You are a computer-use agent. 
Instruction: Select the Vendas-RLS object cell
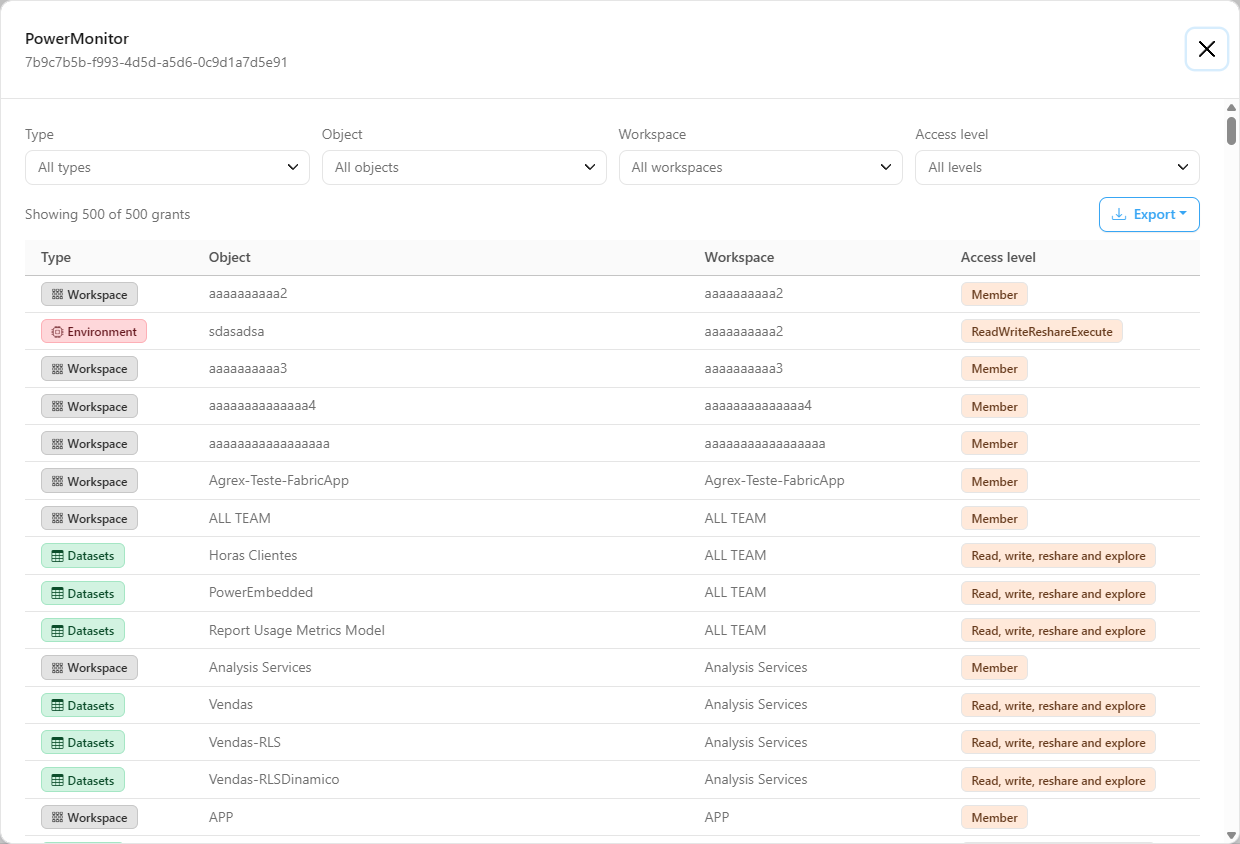click(244, 742)
